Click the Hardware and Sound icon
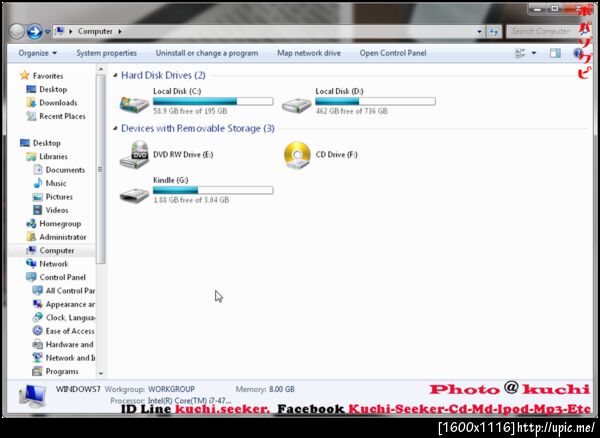Image resolution: width=600 pixels, height=438 pixels. (38, 344)
